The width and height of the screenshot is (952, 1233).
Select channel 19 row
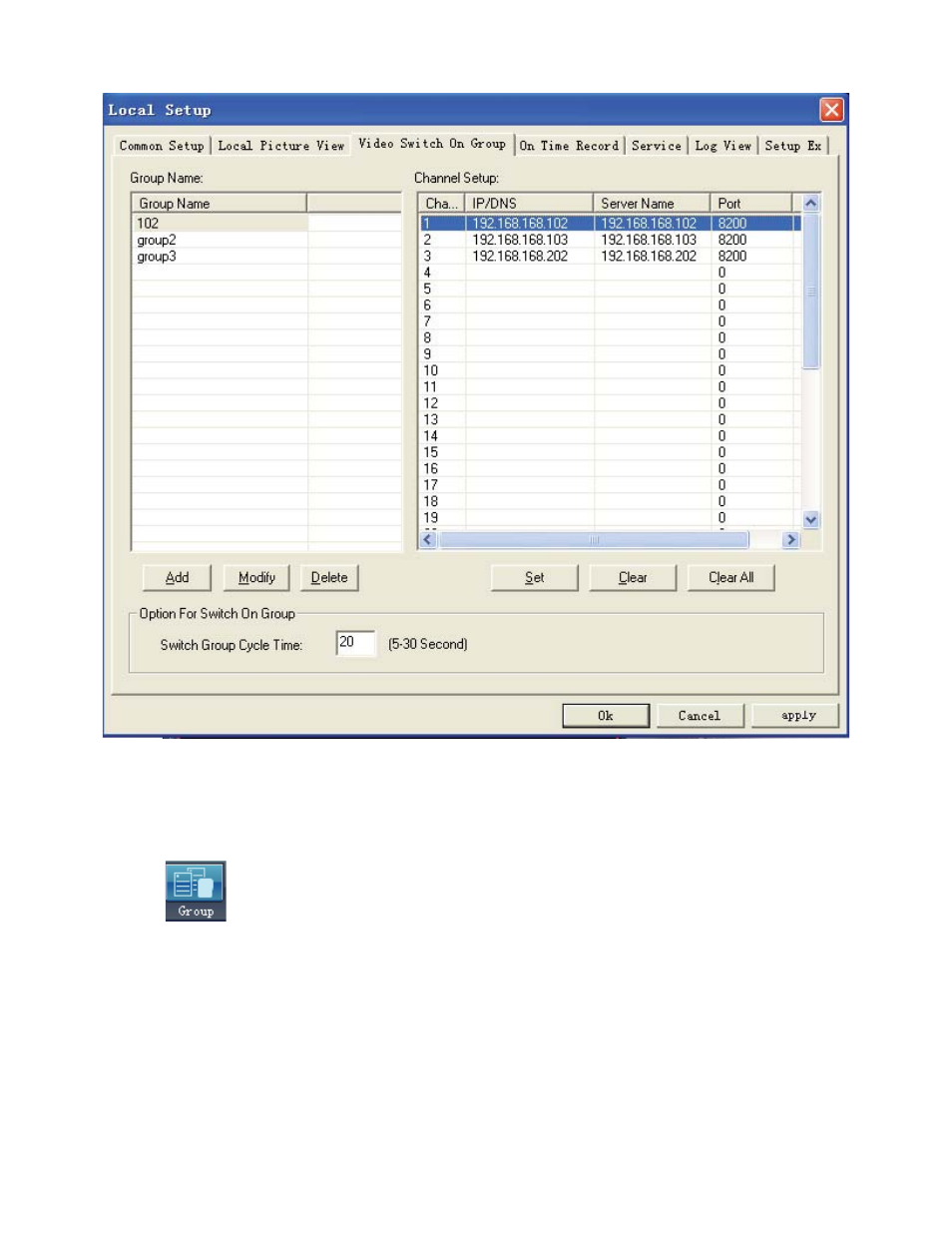coord(609,518)
